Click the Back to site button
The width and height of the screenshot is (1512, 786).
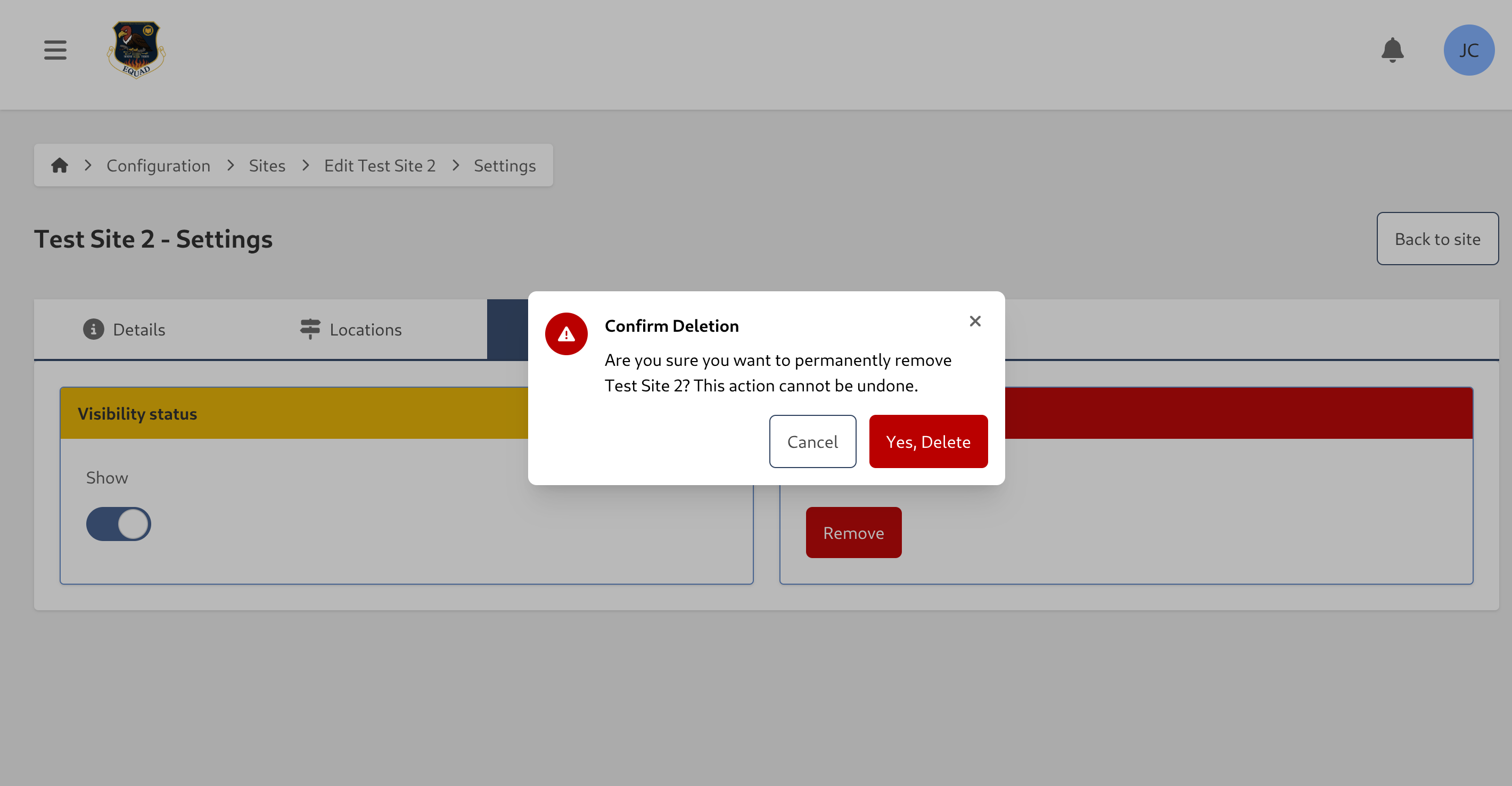click(x=1437, y=239)
